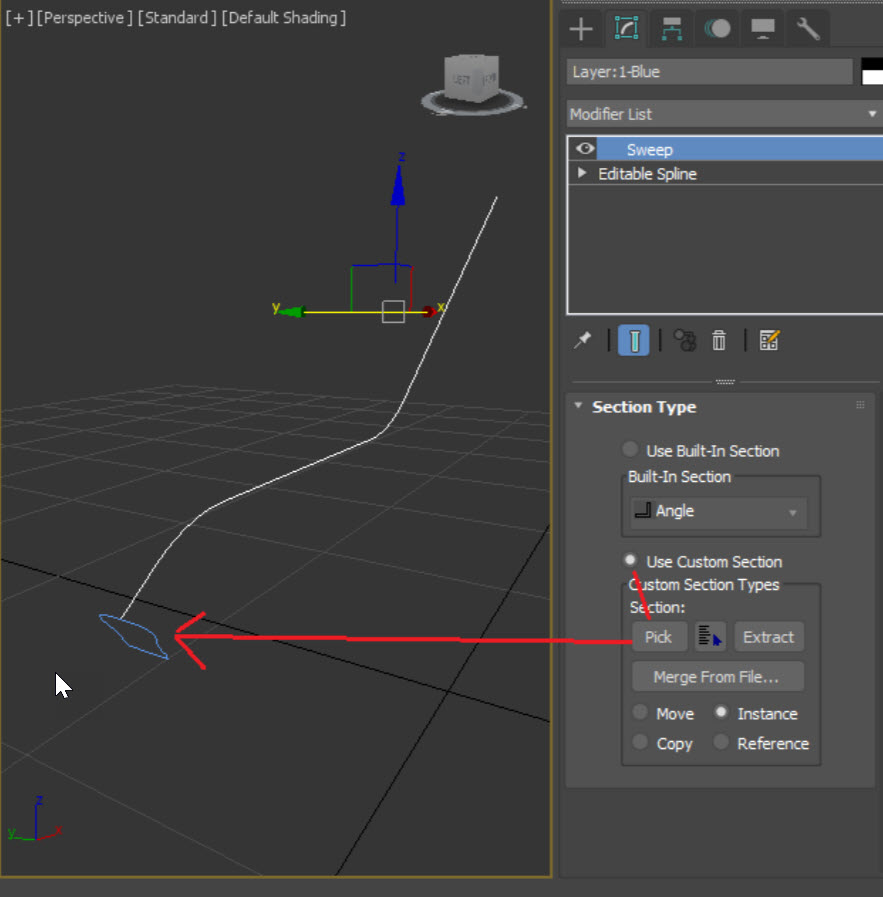Select the Modify panel tab
883x897 pixels.
click(x=626, y=29)
